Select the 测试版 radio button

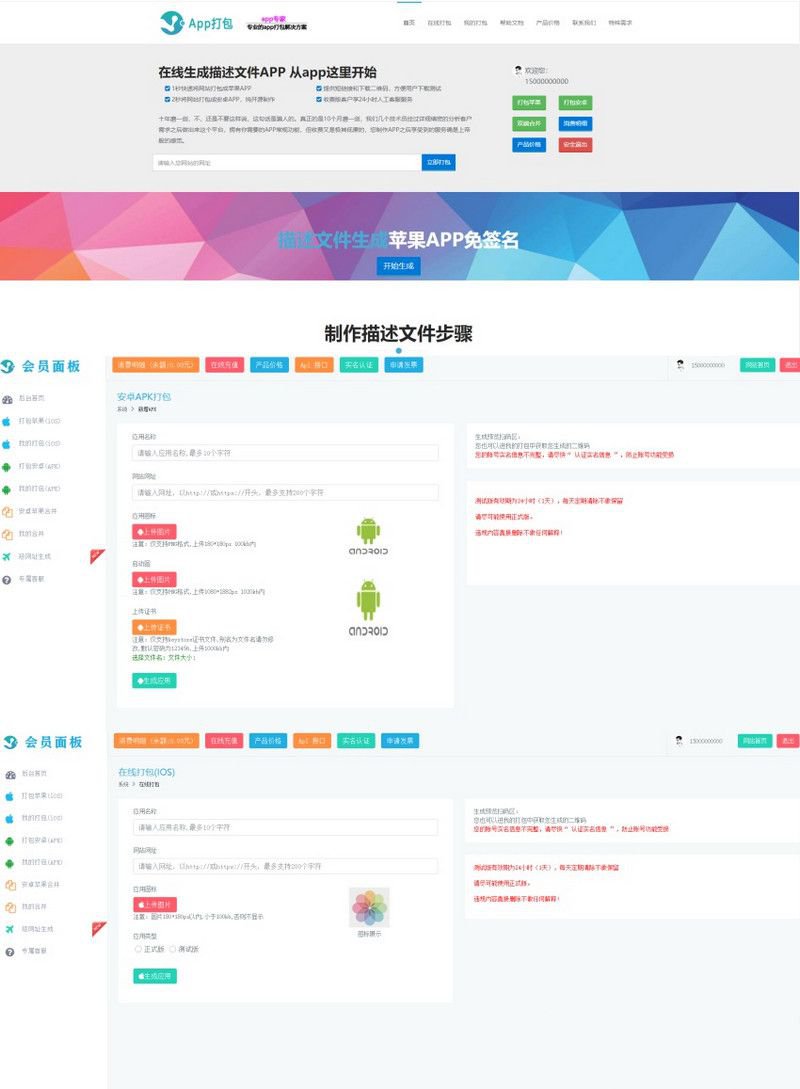click(x=171, y=947)
